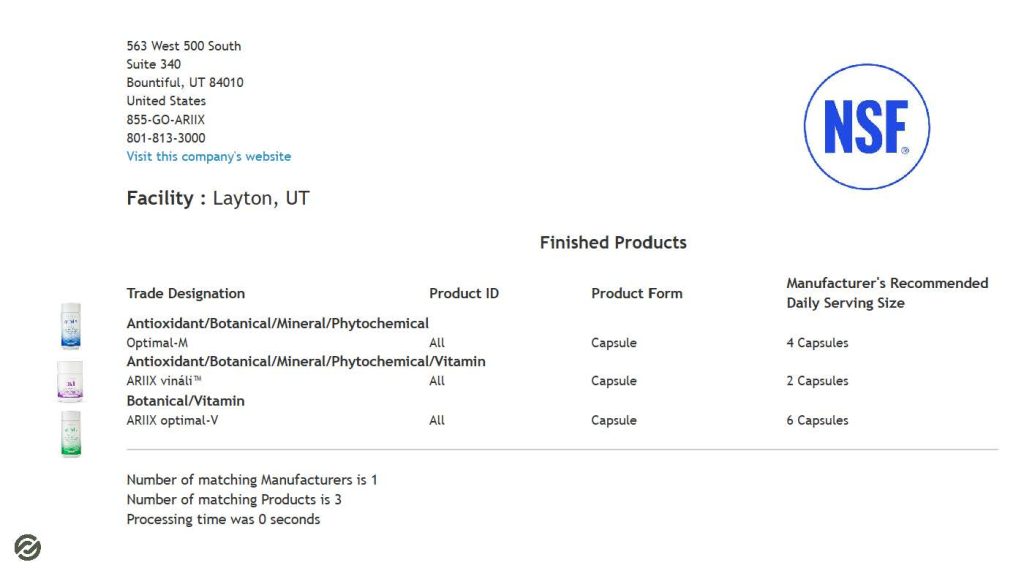This screenshot has height=576, width=1024.
Task: Click the Facility : Layton, UT heading
Action: click(218, 199)
